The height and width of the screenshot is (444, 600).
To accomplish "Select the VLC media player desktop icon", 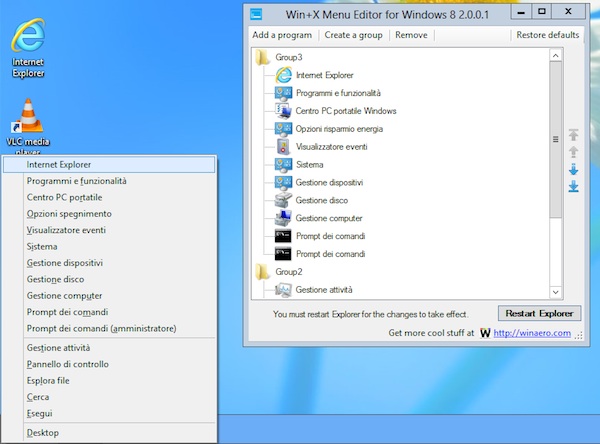I will 28,126.
